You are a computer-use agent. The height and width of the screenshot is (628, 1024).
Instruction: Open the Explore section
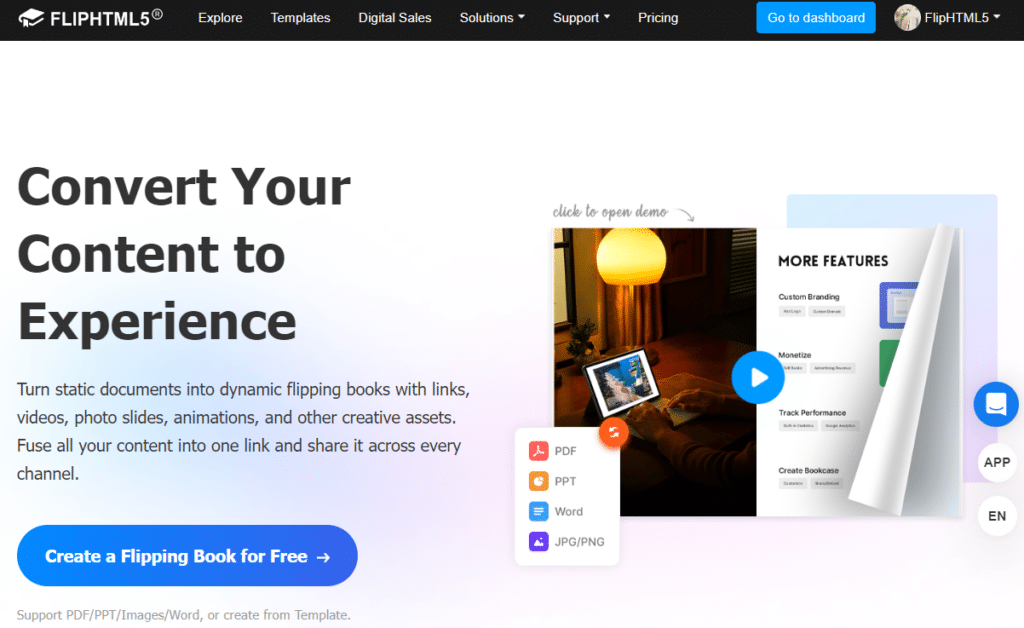220,17
